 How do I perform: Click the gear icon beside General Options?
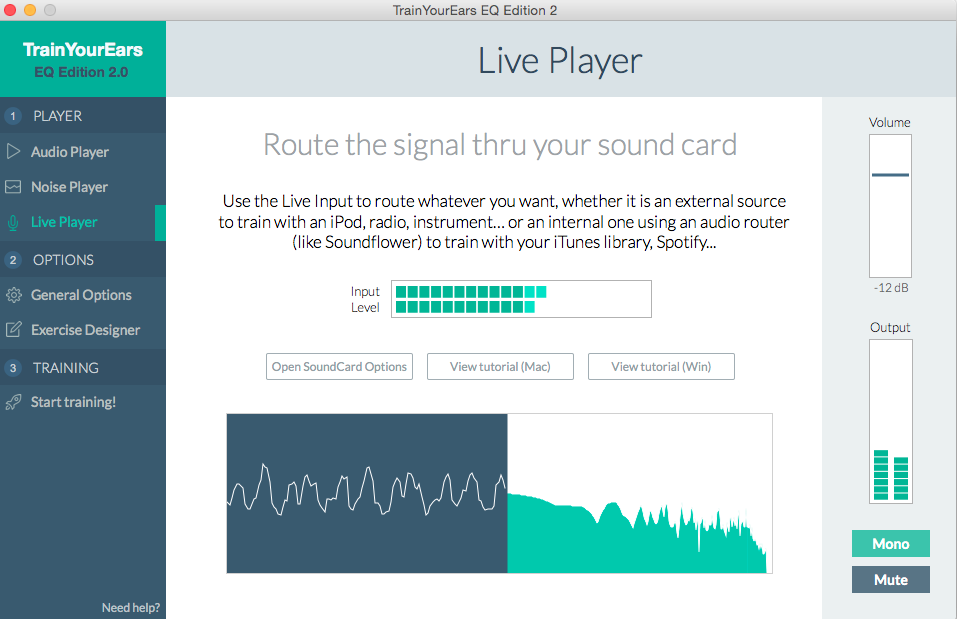13,295
